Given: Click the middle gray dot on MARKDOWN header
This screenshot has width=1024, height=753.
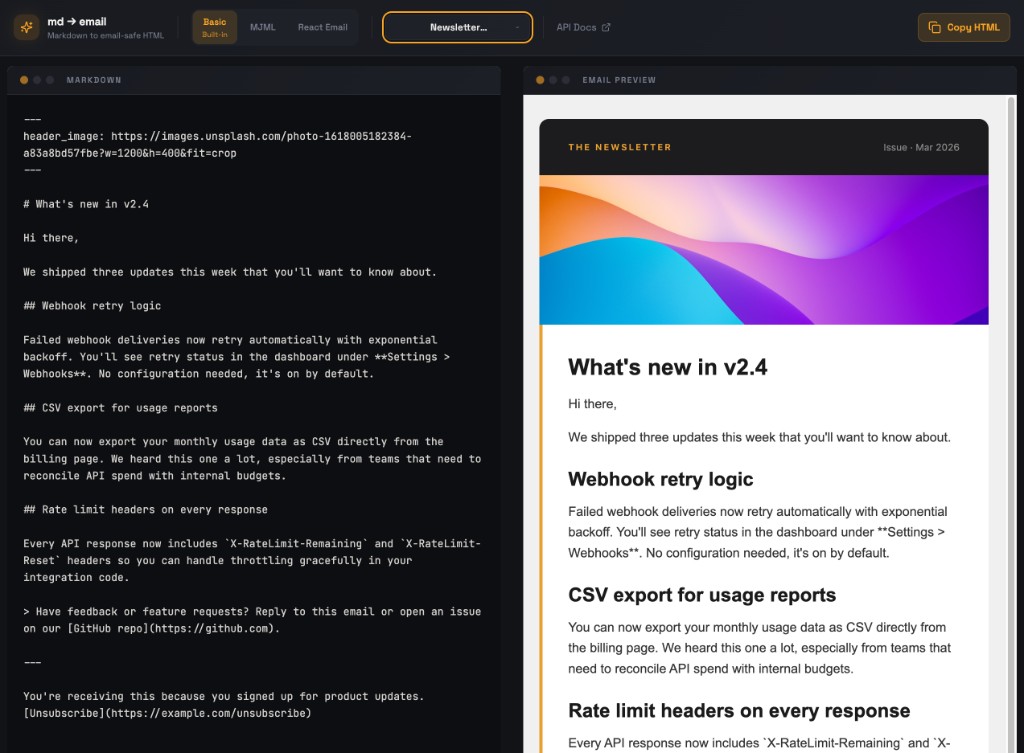Looking at the screenshot, I should click(x=36, y=80).
